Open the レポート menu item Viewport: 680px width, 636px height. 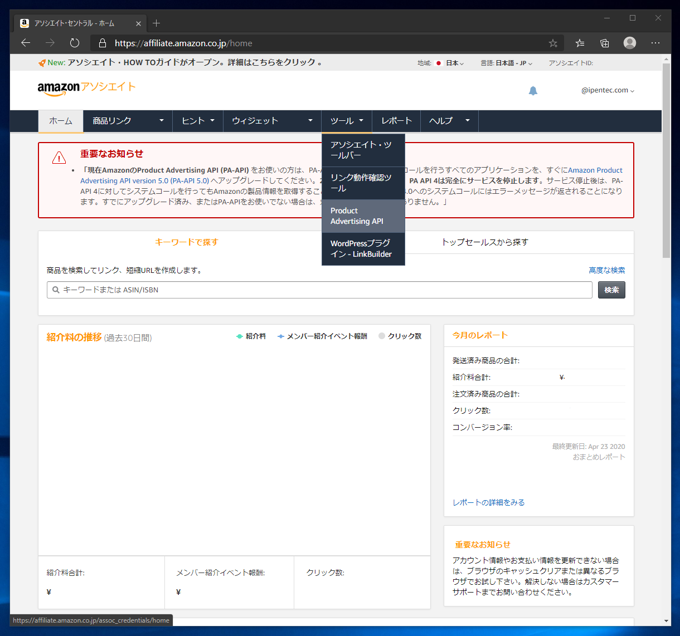click(x=396, y=121)
